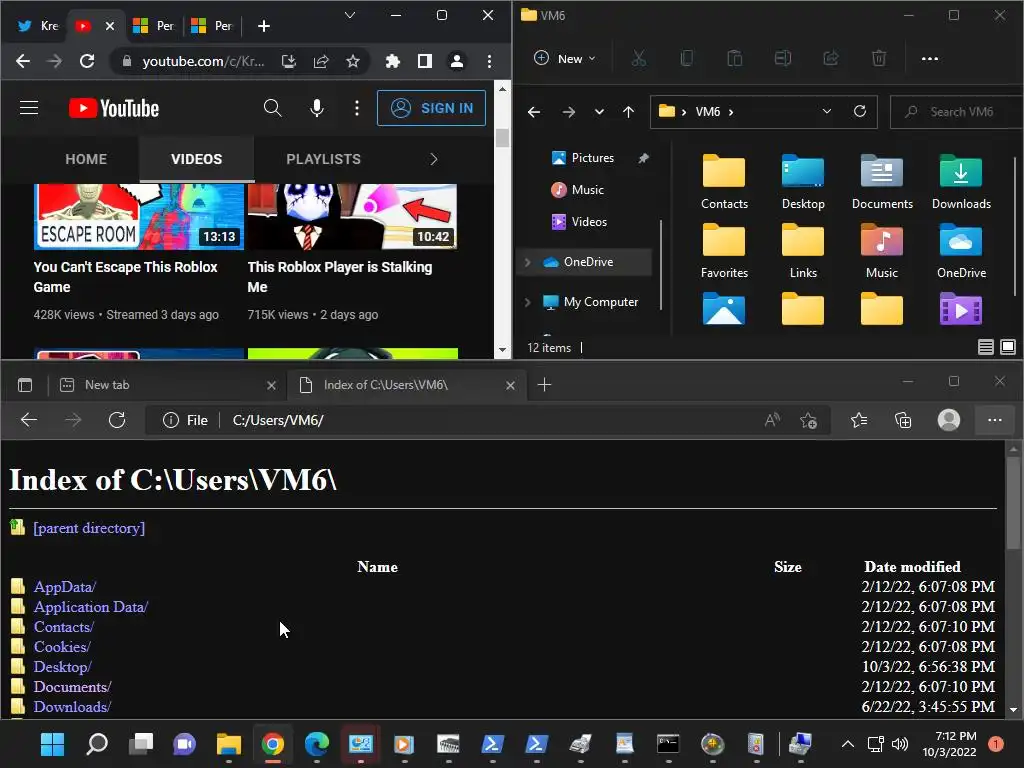Click the parent directory link
1024x768 pixels.
point(89,528)
